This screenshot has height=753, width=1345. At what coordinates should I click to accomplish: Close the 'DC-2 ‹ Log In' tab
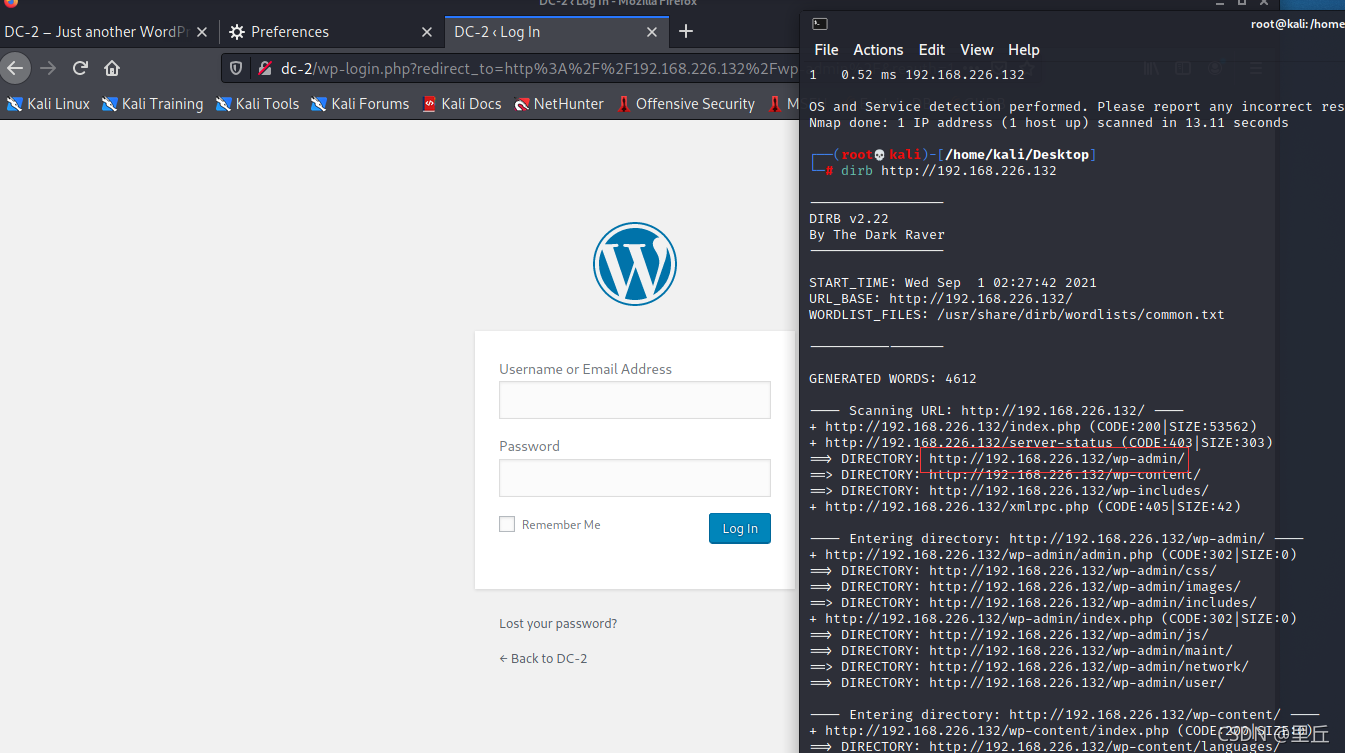point(652,32)
